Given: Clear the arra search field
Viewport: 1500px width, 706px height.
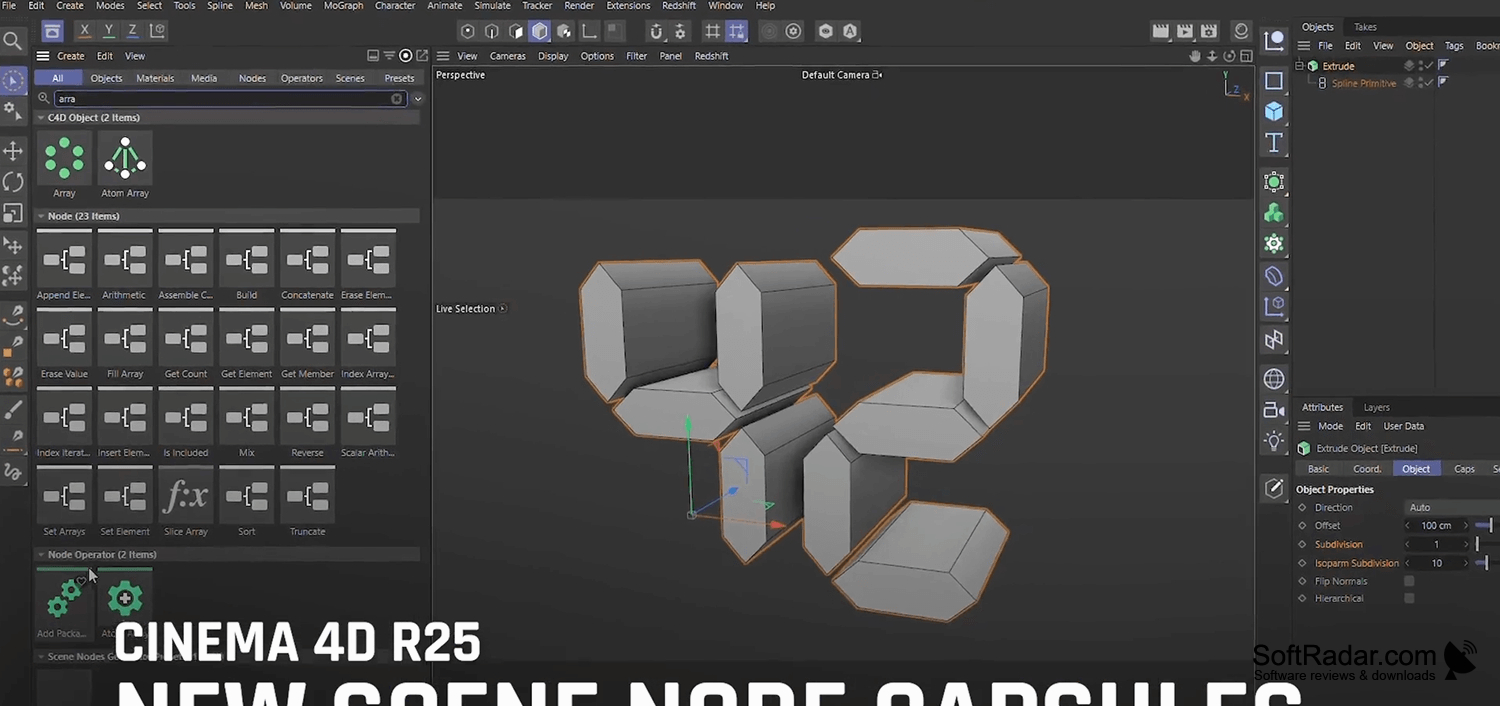Looking at the screenshot, I should click(x=397, y=99).
